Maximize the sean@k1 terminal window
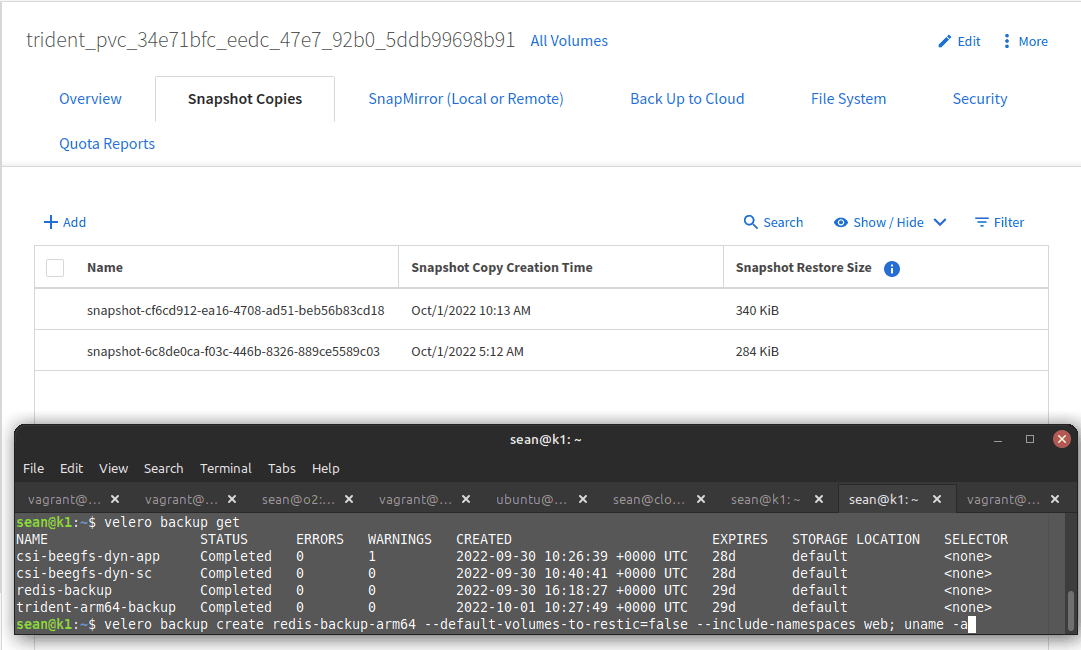 pyautogui.click(x=1030, y=439)
